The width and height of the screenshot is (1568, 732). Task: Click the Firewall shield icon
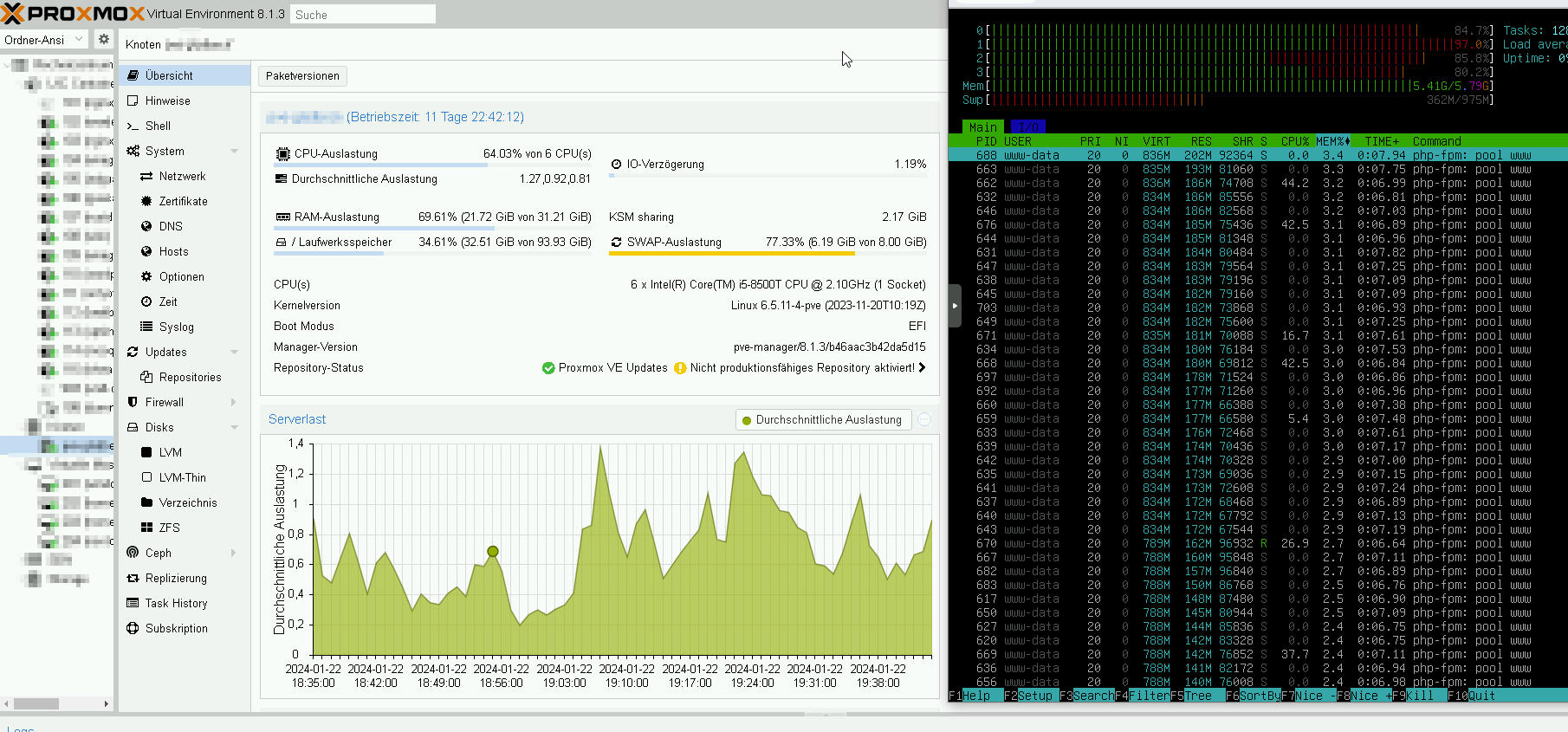(x=133, y=402)
